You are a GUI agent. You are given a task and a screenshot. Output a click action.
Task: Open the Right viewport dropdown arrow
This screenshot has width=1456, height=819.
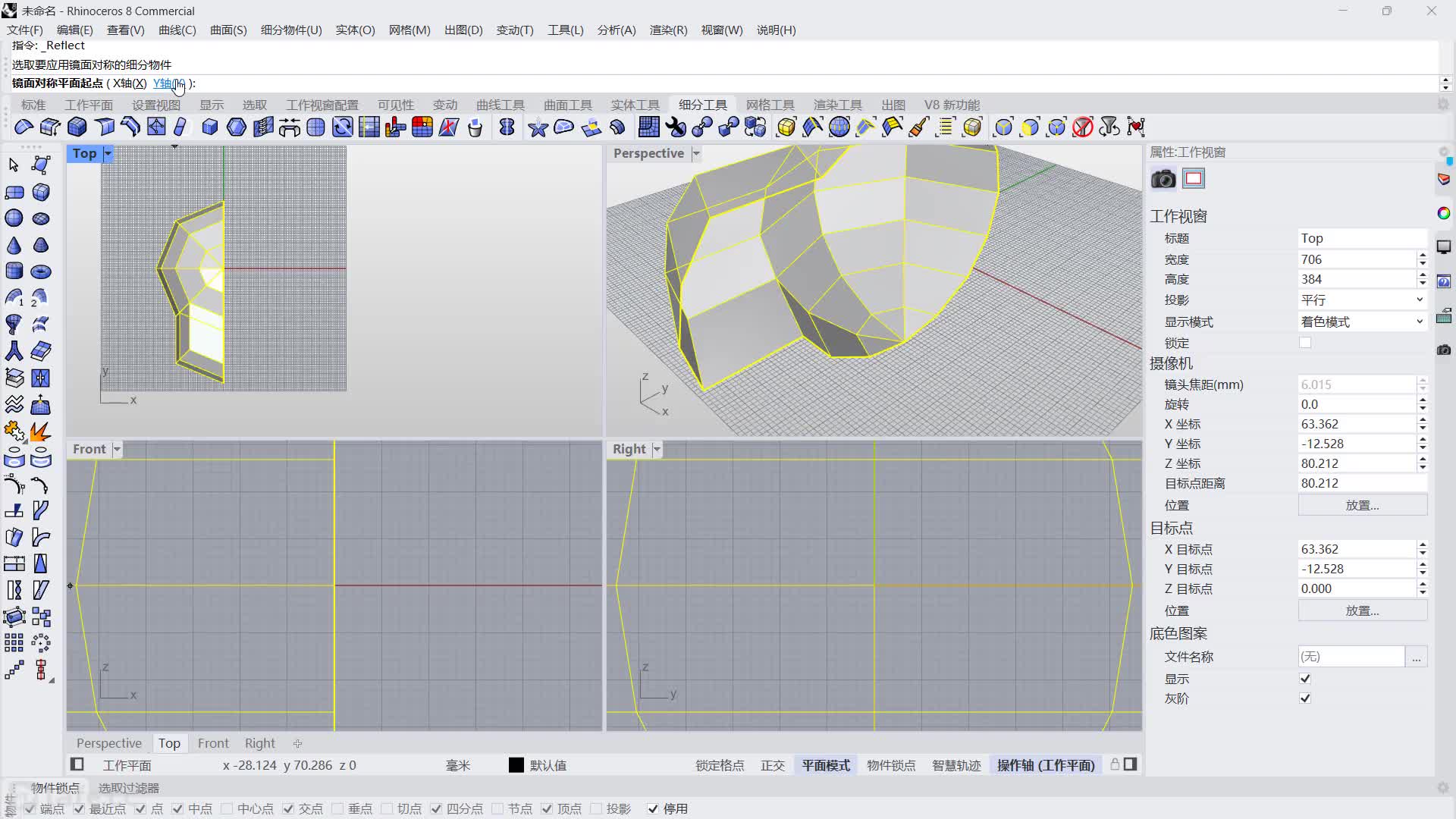tap(657, 449)
